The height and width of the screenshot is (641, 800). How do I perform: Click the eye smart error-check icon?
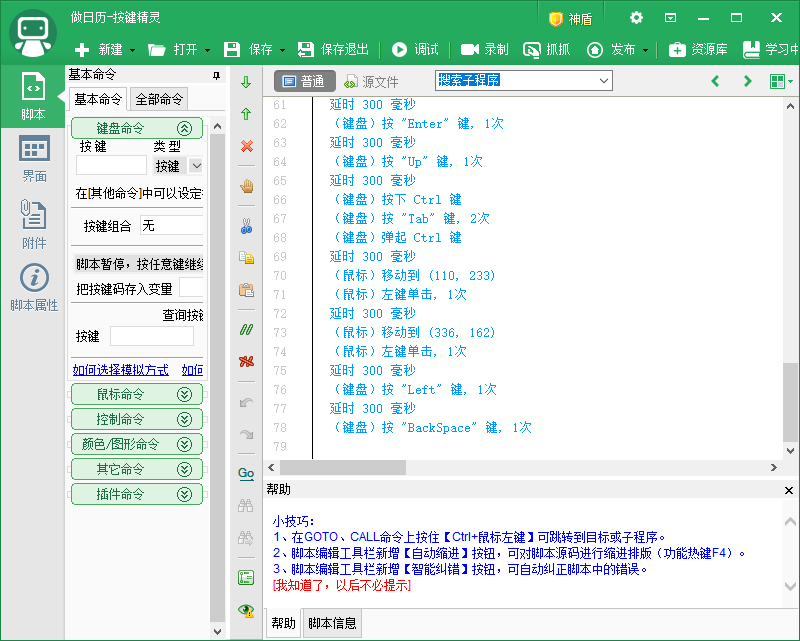click(x=246, y=610)
